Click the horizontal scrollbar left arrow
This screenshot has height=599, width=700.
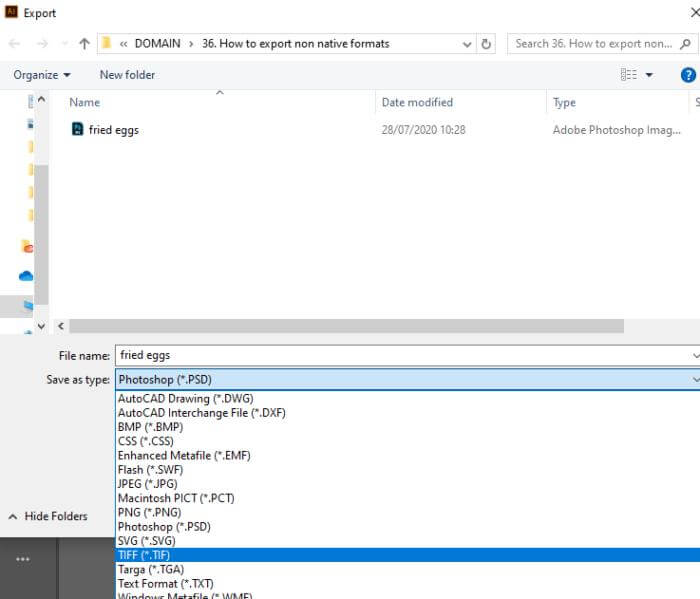(x=61, y=326)
